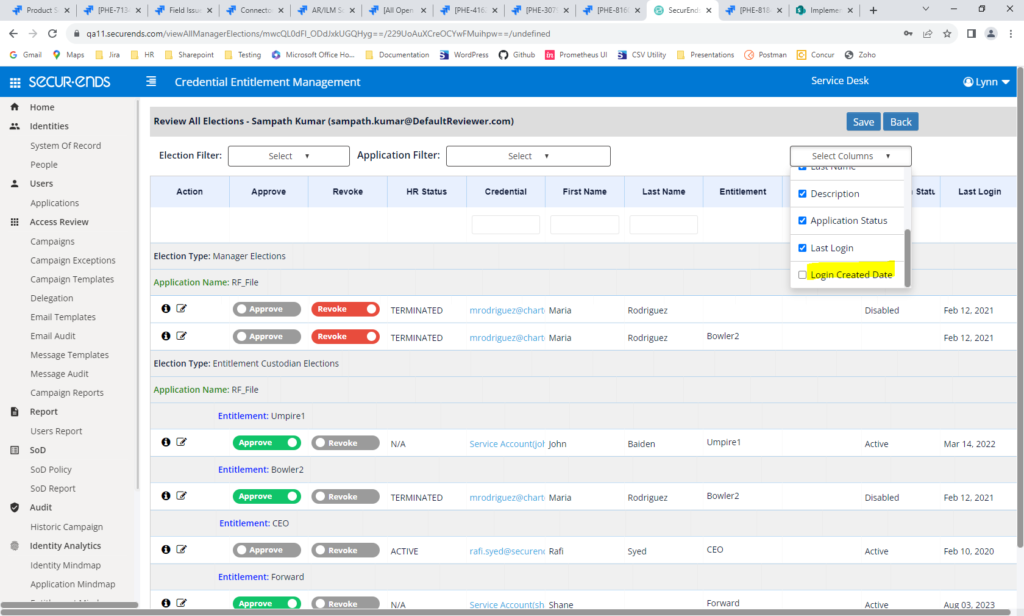This screenshot has height=616, width=1024.
Task: Click the Audit shield icon in sidebar
Action: pos(14,508)
